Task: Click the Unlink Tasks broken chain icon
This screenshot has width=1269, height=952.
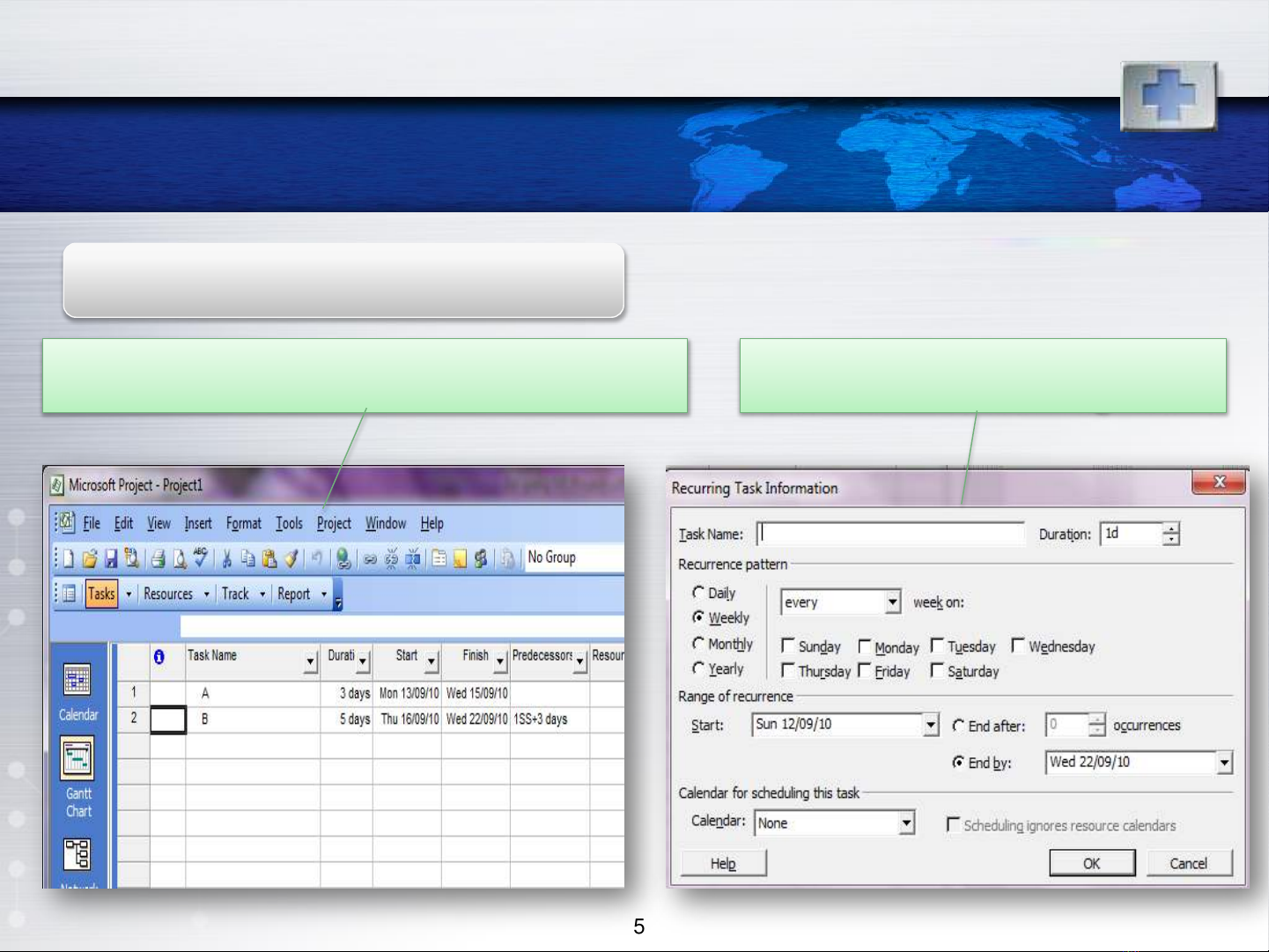Action: click(391, 558)
